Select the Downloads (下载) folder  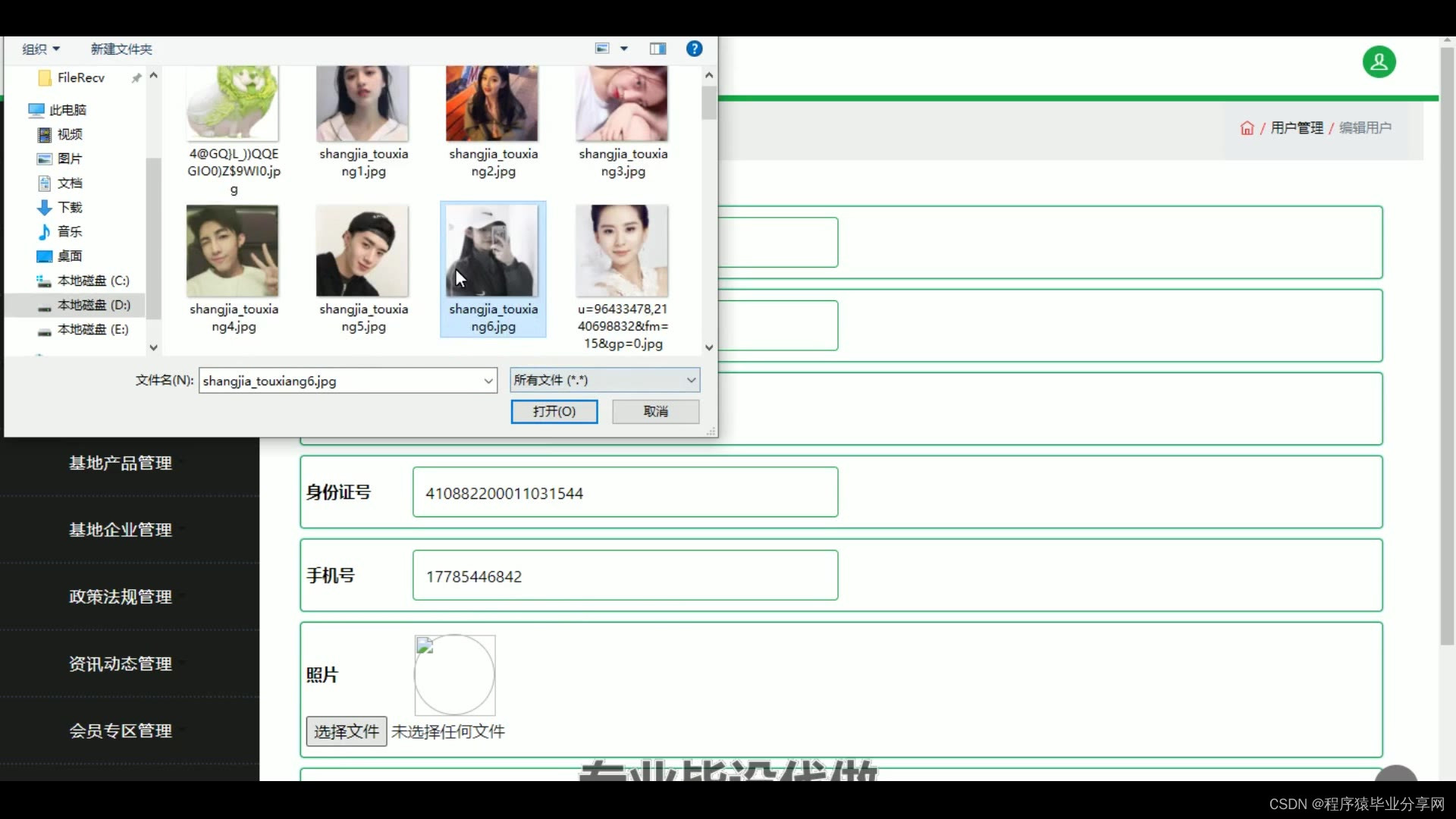pos(69,207)
